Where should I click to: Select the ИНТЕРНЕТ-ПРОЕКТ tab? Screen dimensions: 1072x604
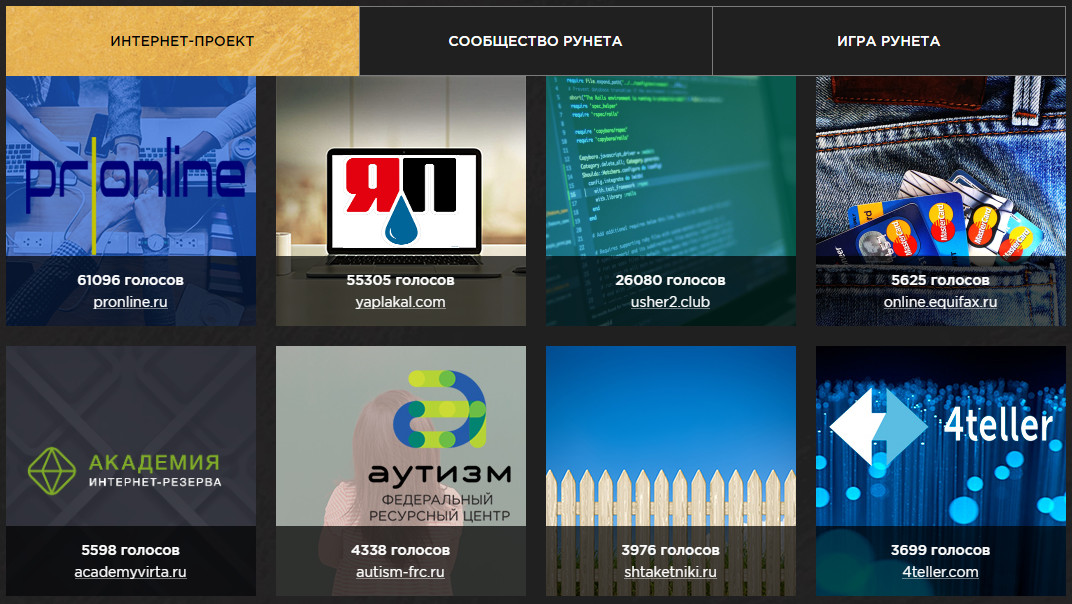click(x=183, y=41)
